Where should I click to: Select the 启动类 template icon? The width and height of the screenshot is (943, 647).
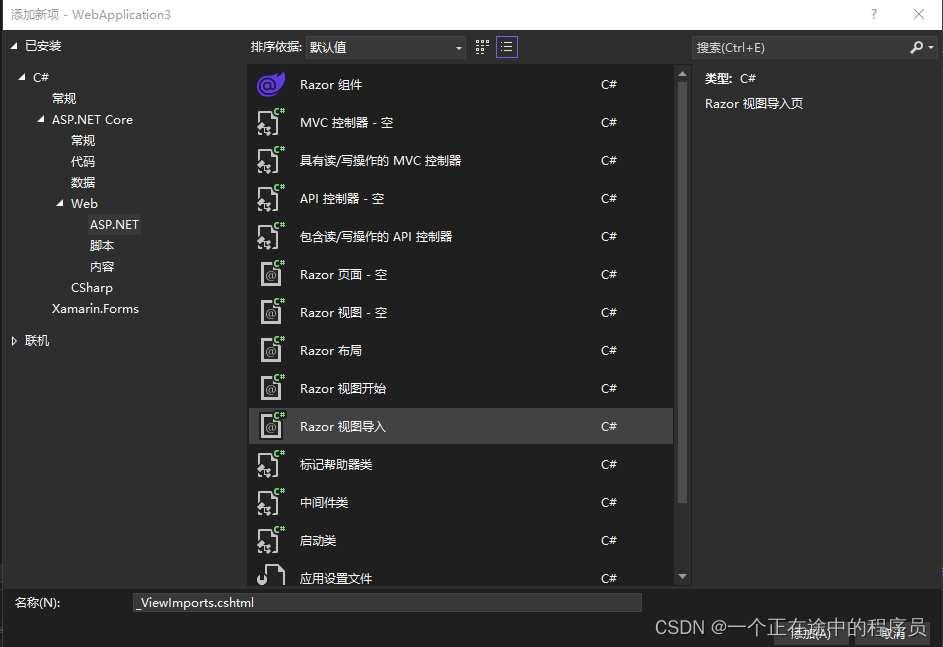[x=271, y=540]
